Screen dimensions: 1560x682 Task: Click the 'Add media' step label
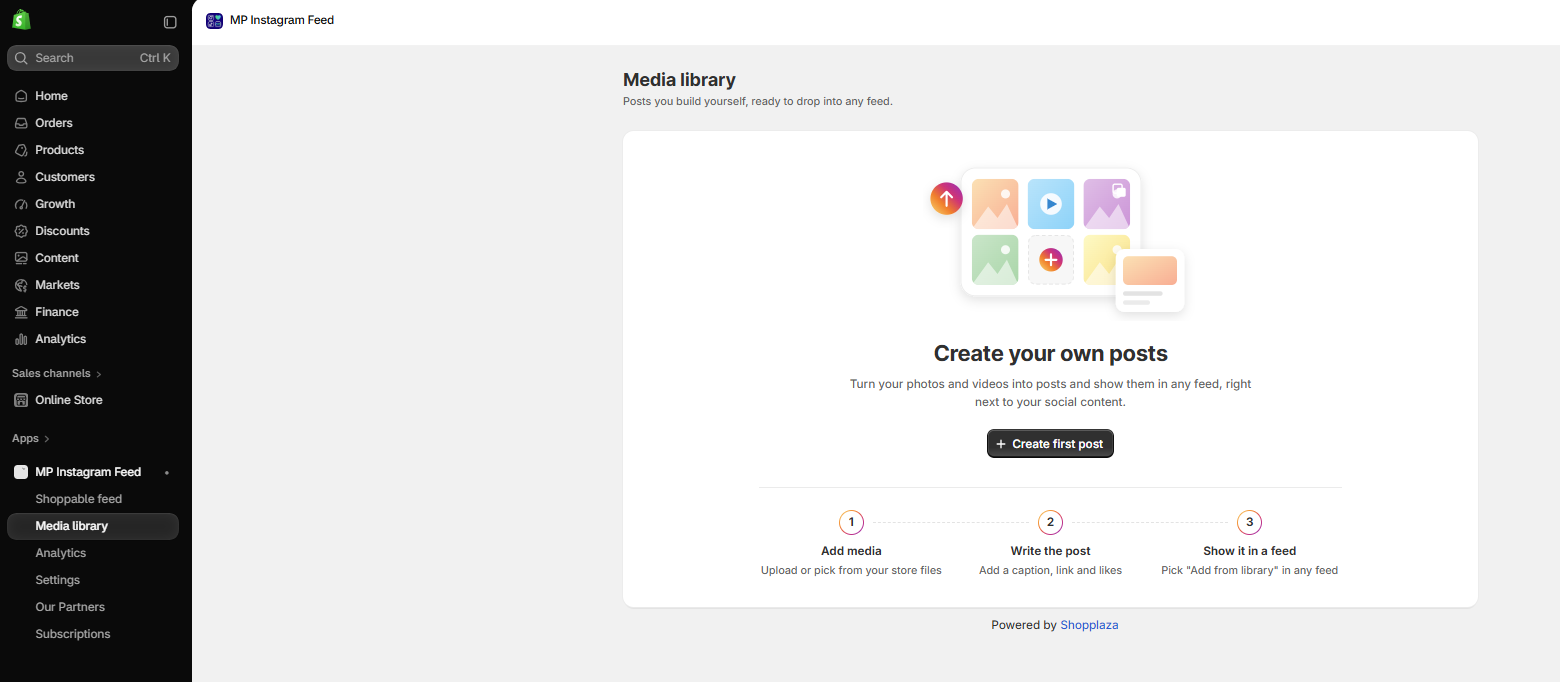(851, 551)
